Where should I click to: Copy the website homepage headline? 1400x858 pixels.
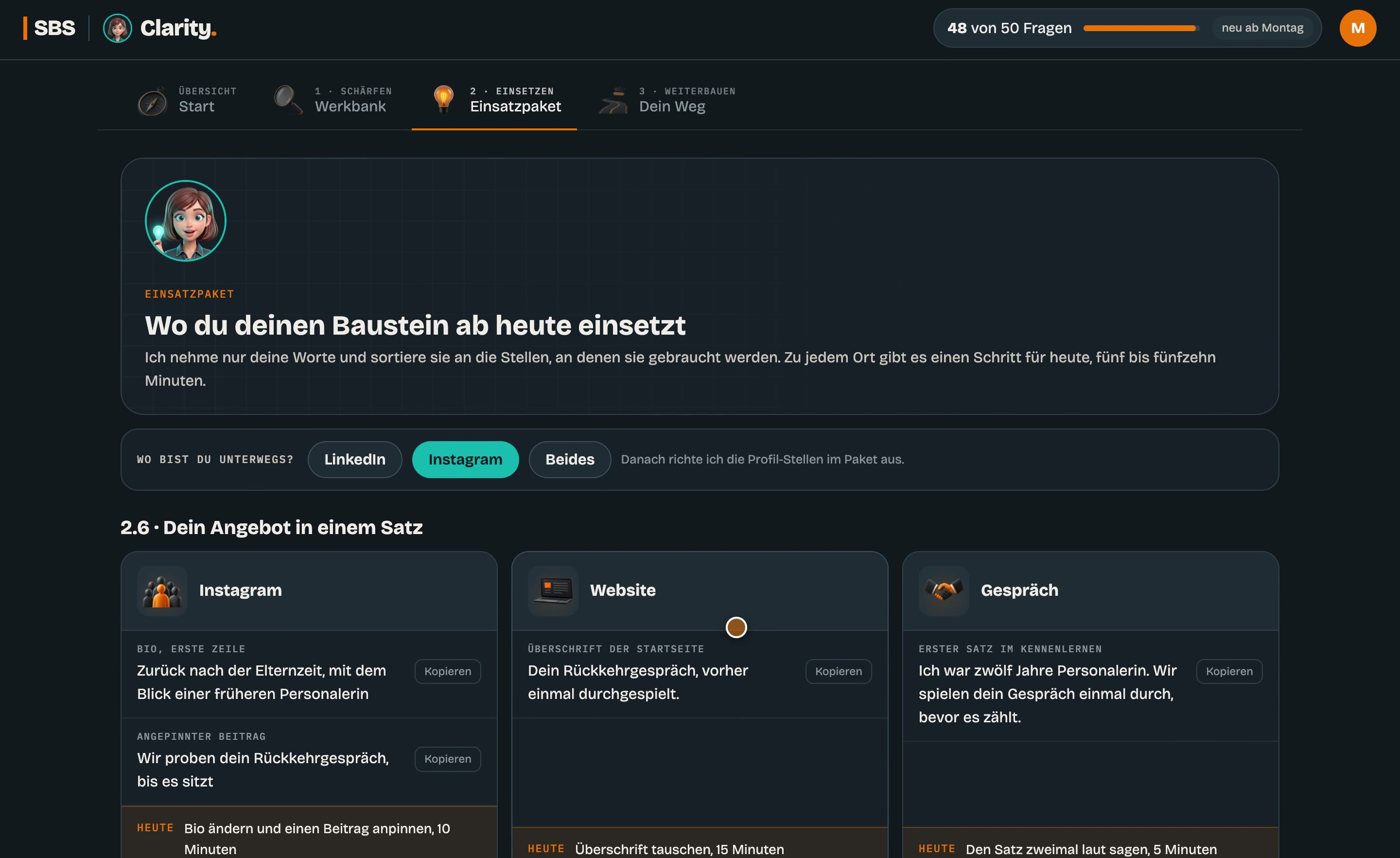point(838,672)
